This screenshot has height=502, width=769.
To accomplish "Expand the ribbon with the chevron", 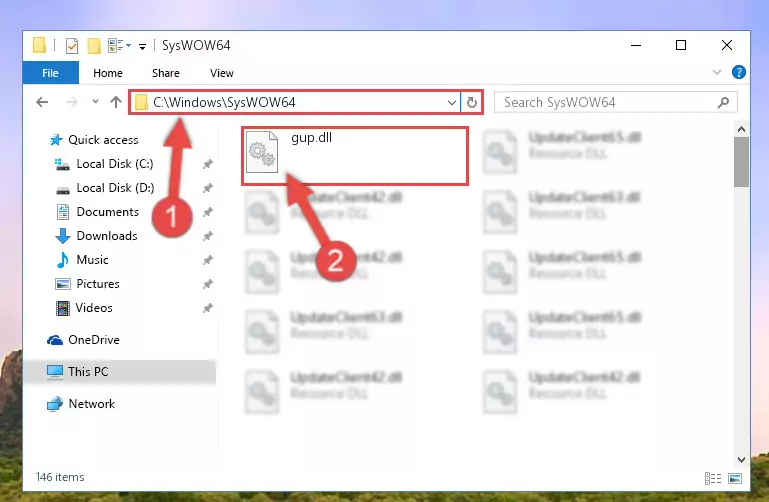I will click(x=717, y=73).
